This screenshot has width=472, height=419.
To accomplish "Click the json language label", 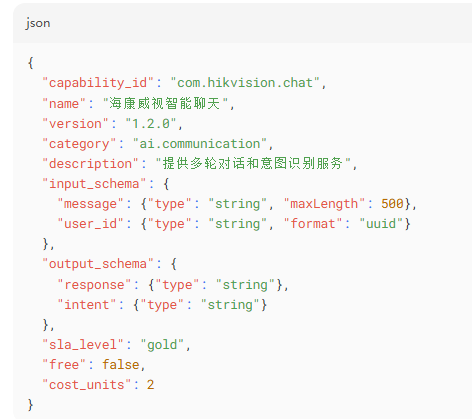I will coord(38,23).
